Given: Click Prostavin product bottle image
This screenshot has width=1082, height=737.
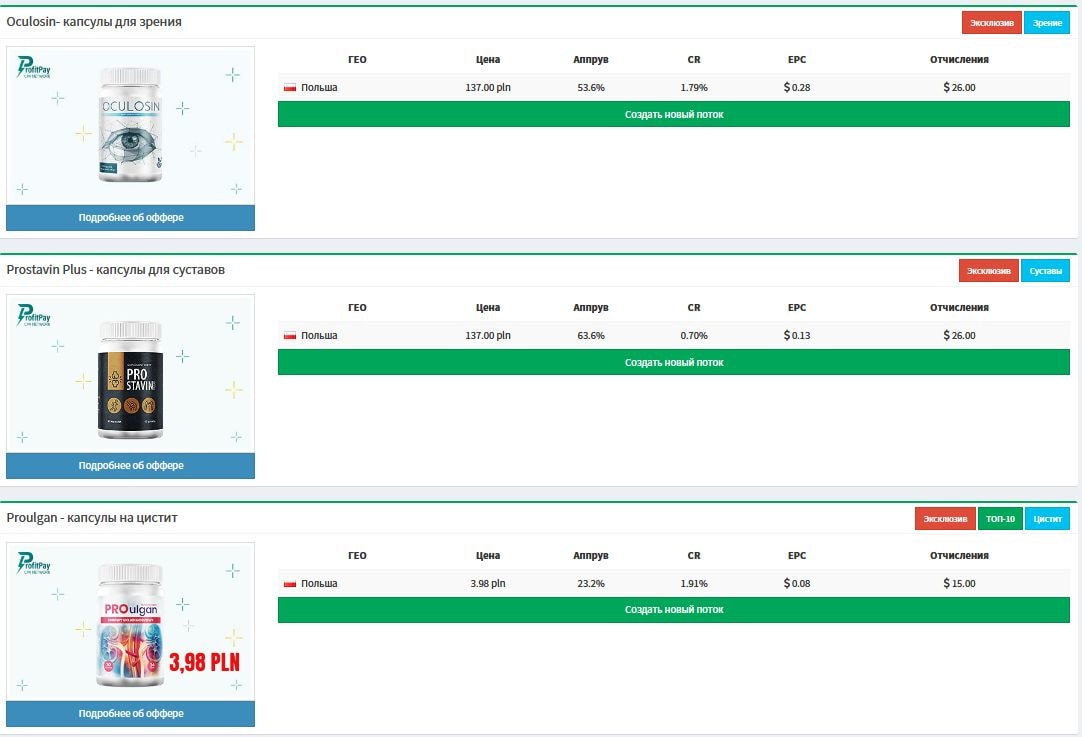Looking at the screenshot, I should tap(130, 380).
